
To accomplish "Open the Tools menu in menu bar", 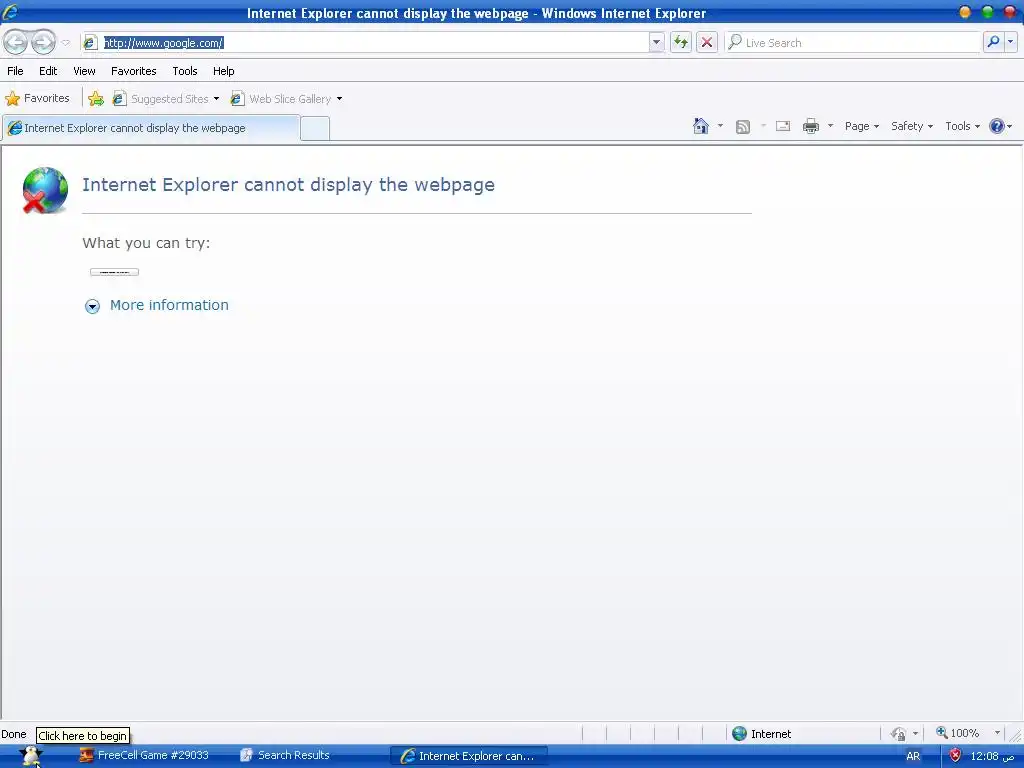I will click(185, 71).
